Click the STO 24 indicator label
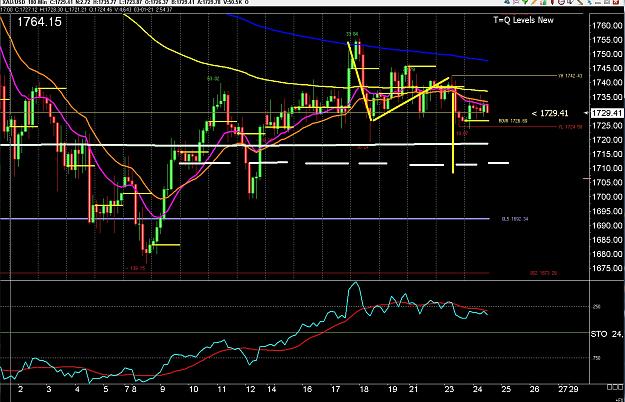The height and width of the screenshot is (402, 625). pos(607,334)
